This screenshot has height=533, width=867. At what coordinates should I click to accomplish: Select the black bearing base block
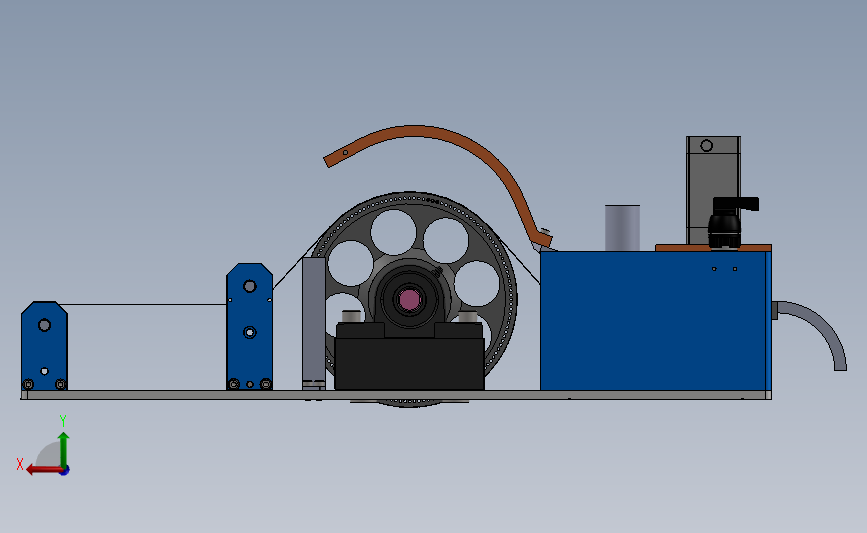point(409,363)
